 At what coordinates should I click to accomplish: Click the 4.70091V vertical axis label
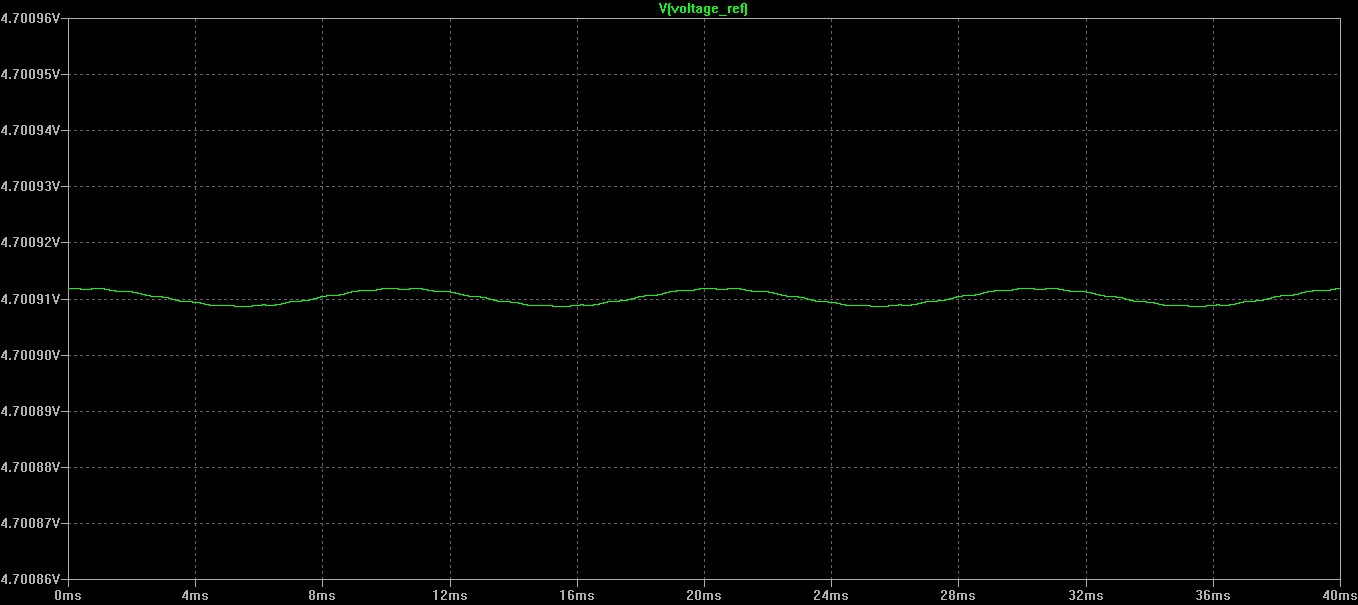pyautogui.click(x=30, y=299)
